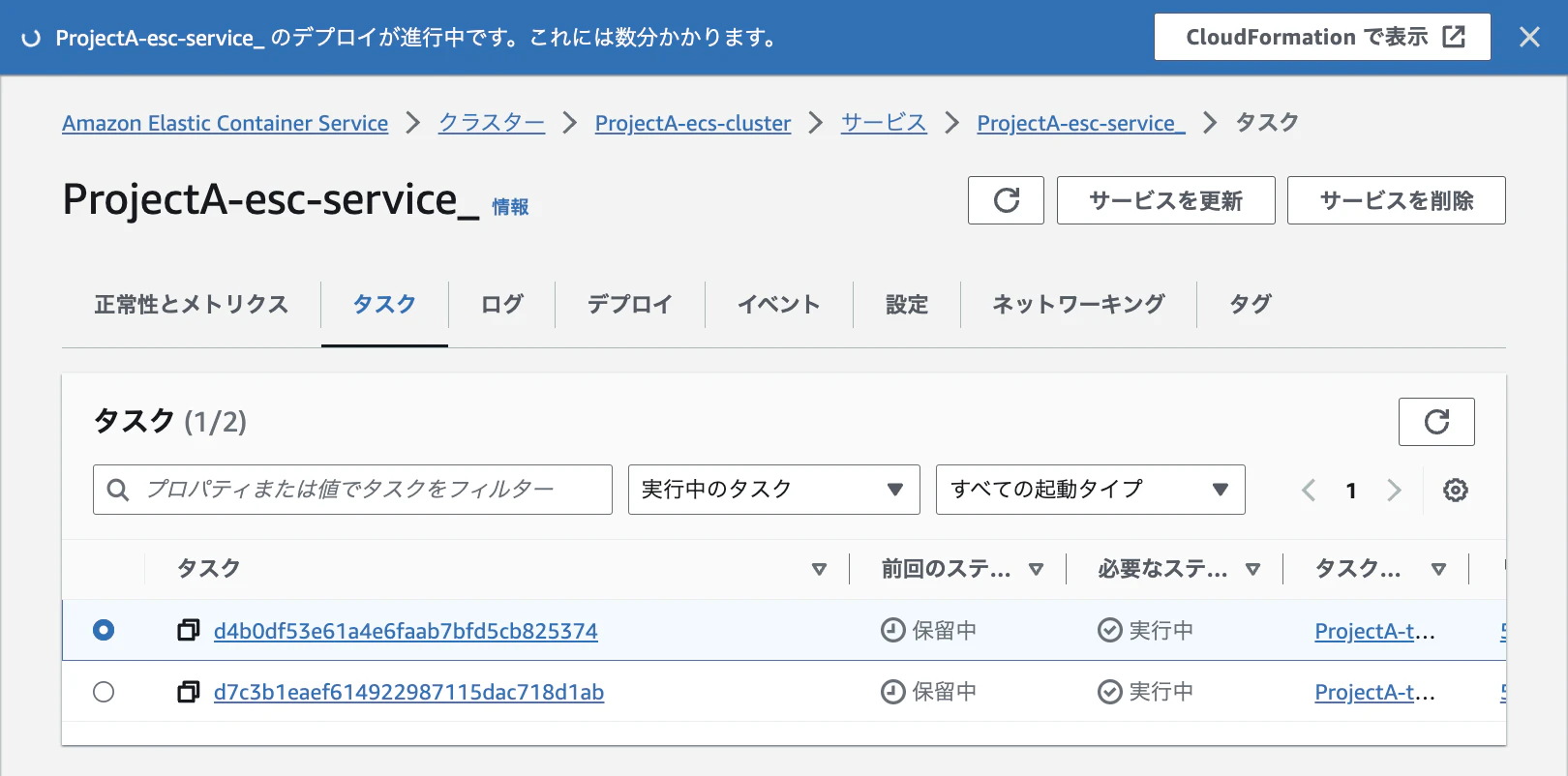The height and width of the screenshot is (776, 1568).
Task: Switch to the タグ tab
Action: click(x=1250, y=305)
